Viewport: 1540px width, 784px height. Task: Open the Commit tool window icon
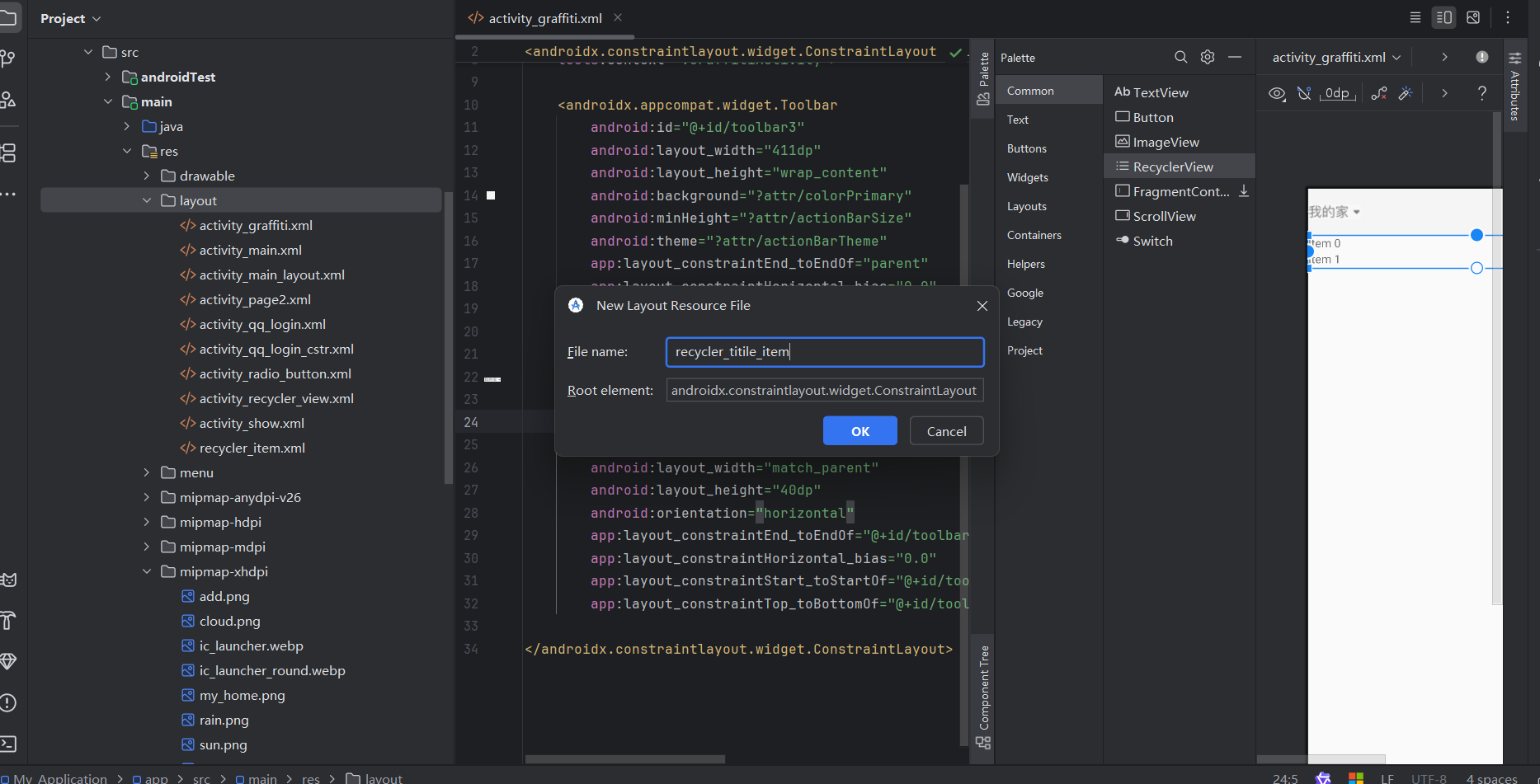(x=7, y=59)
